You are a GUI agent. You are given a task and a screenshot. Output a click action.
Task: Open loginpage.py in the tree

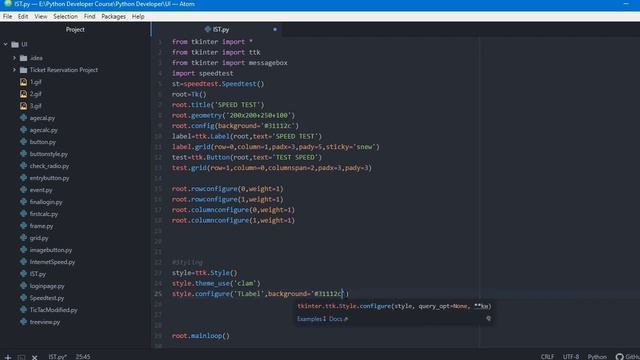47,286
